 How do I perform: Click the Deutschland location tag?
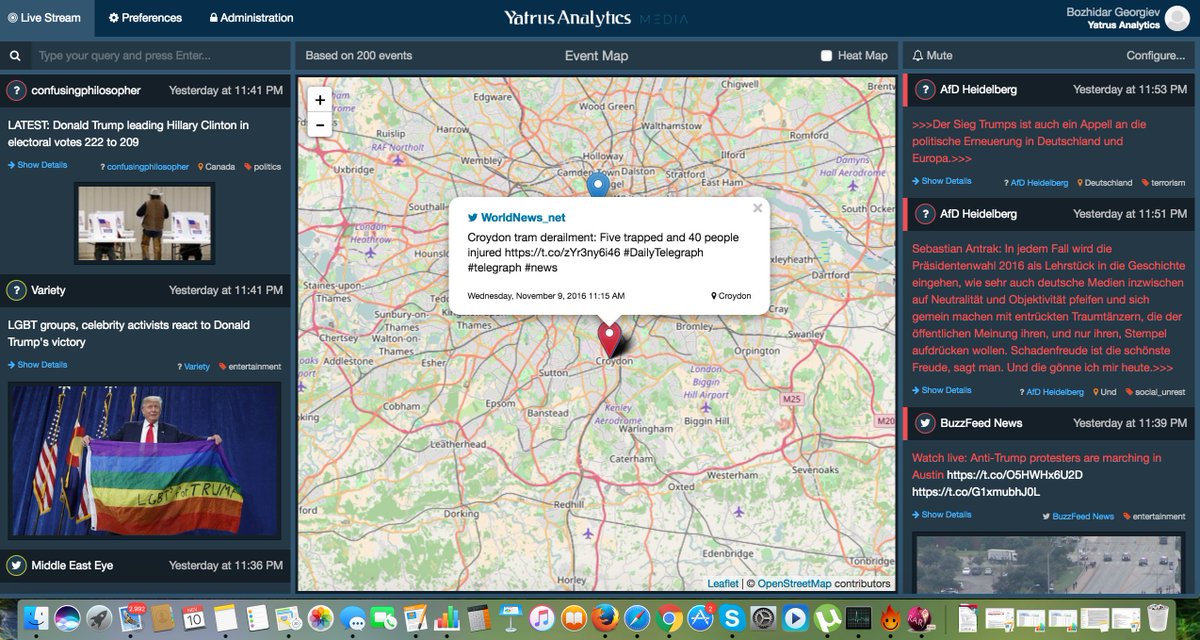click(1105, 183)
